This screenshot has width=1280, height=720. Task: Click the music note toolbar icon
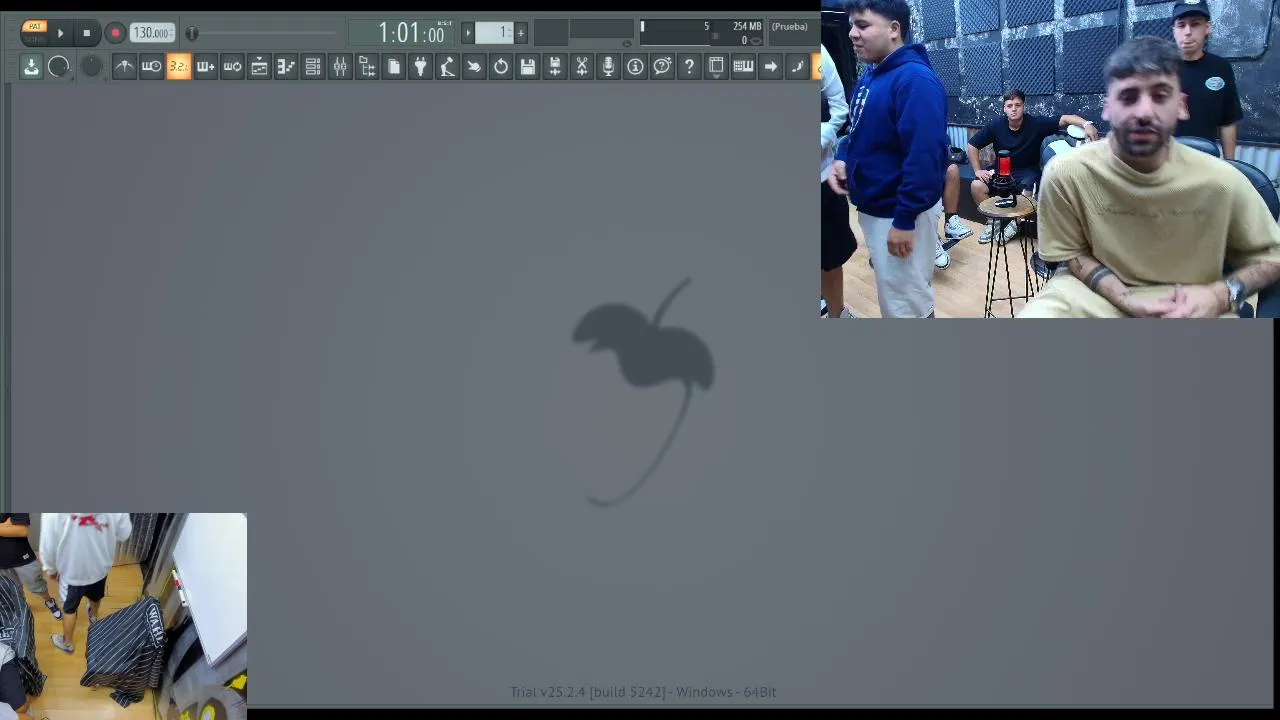point(797,66)
